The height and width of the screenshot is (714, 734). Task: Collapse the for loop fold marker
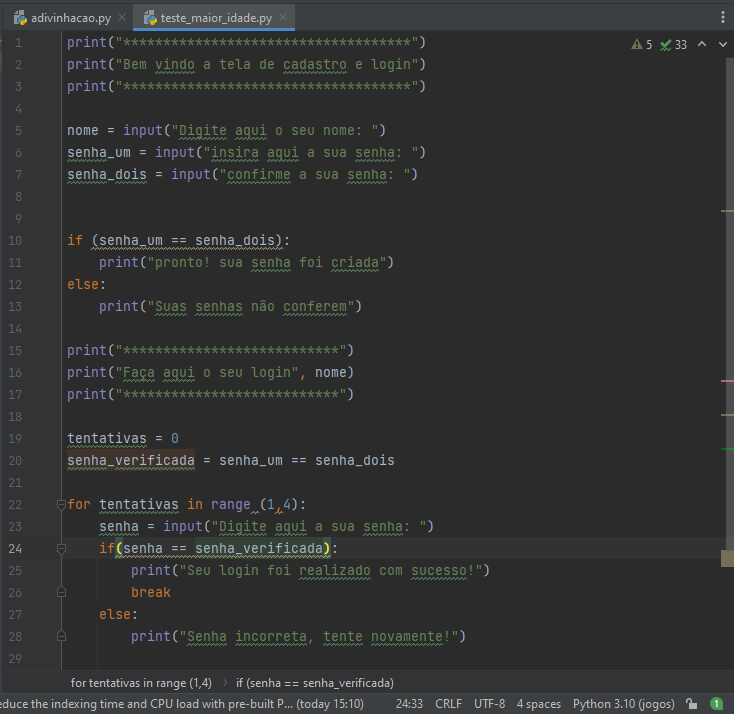pos(61,505)
